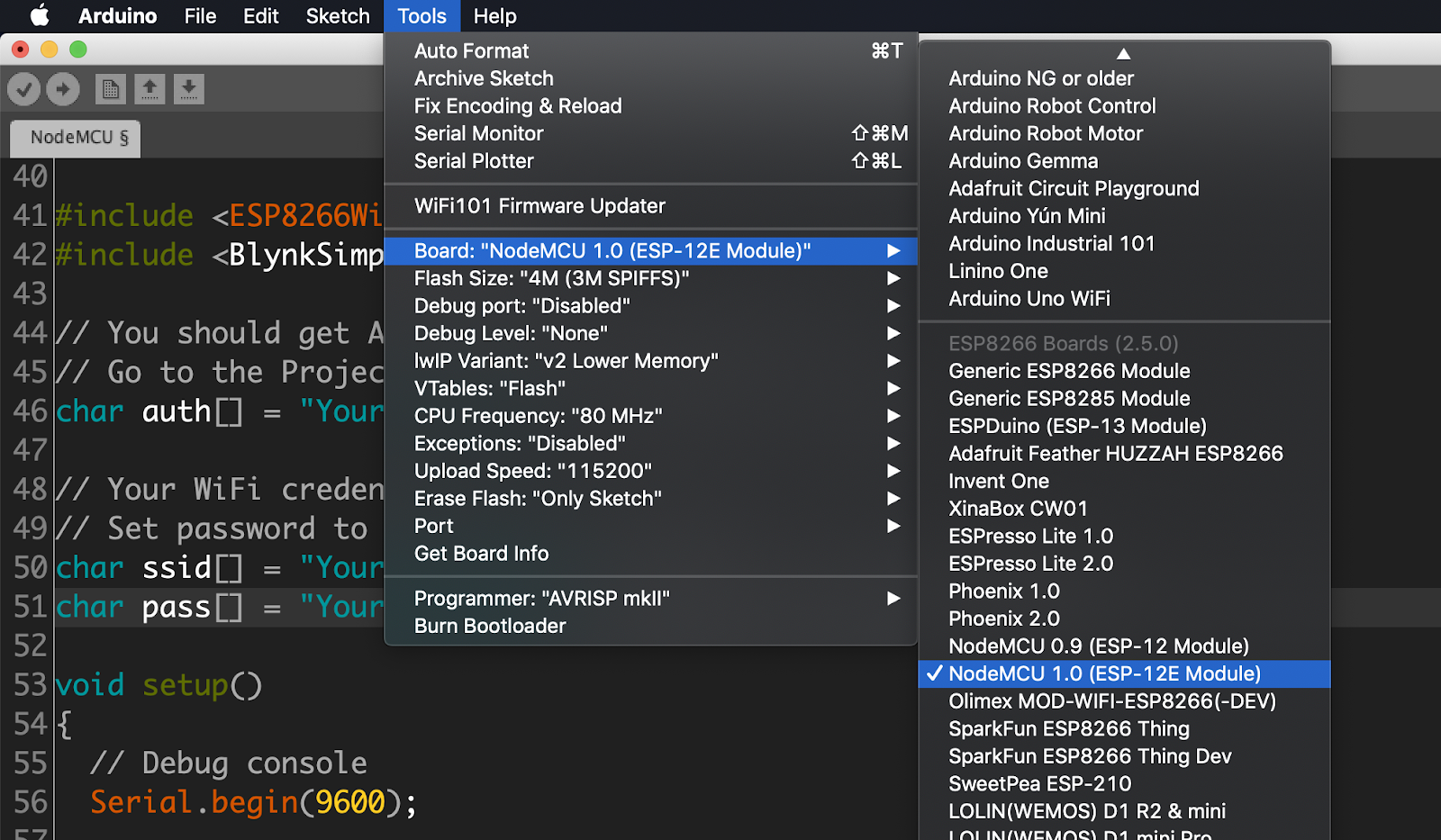Choose ESPDuino (ESP-13 Module) board
This screenshot has width=1441, height=840.
point(1124,426)
